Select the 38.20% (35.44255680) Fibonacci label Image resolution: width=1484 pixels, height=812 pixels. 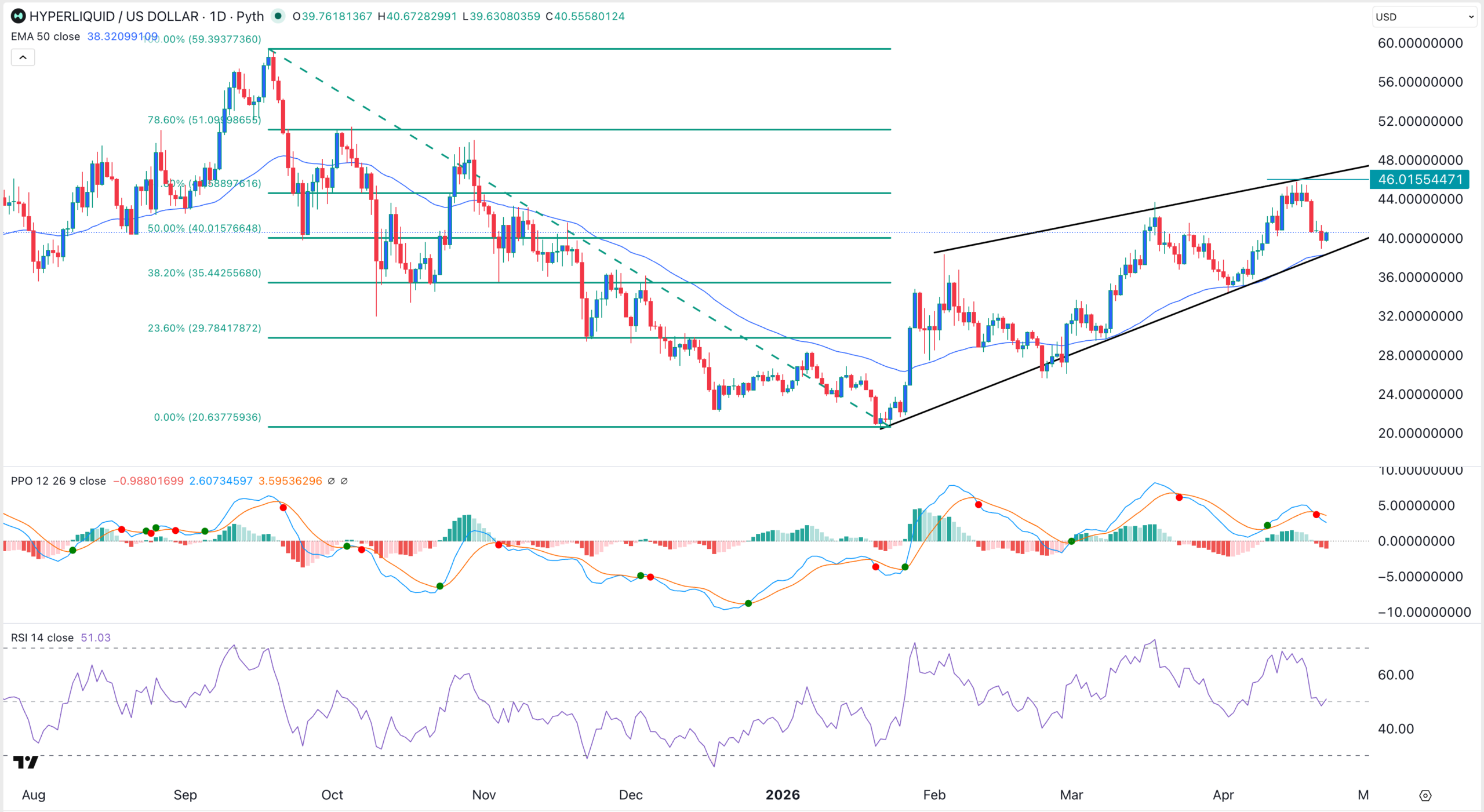(204, 273)
